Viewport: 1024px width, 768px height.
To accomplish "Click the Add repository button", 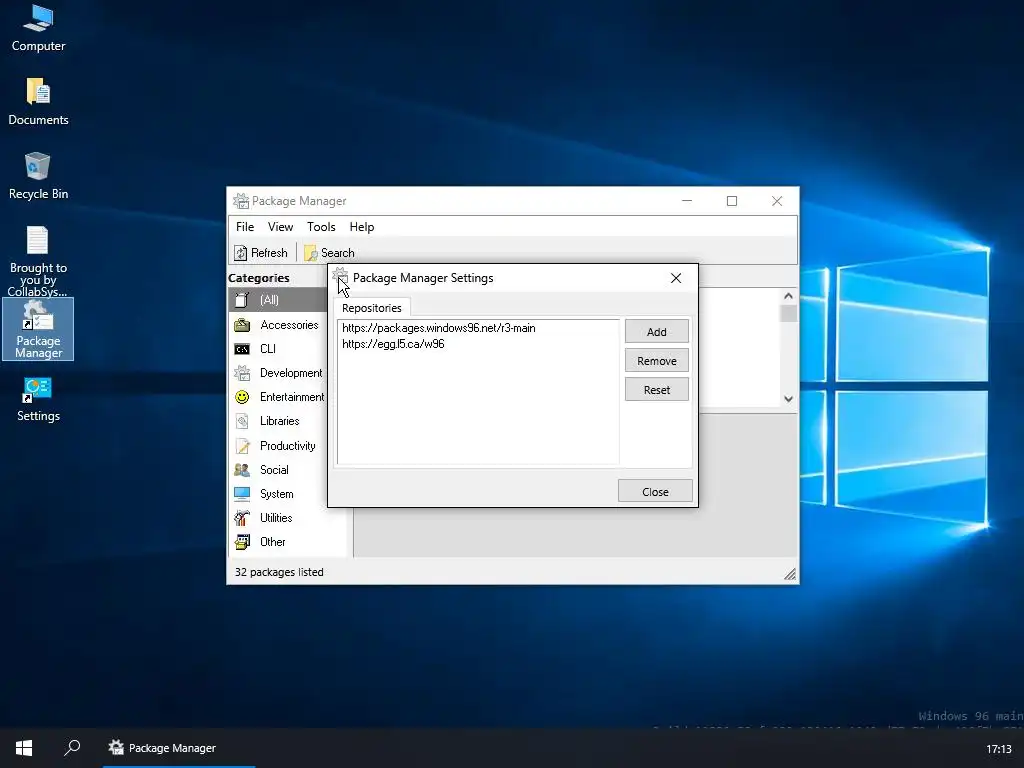I will click(656, 331).
